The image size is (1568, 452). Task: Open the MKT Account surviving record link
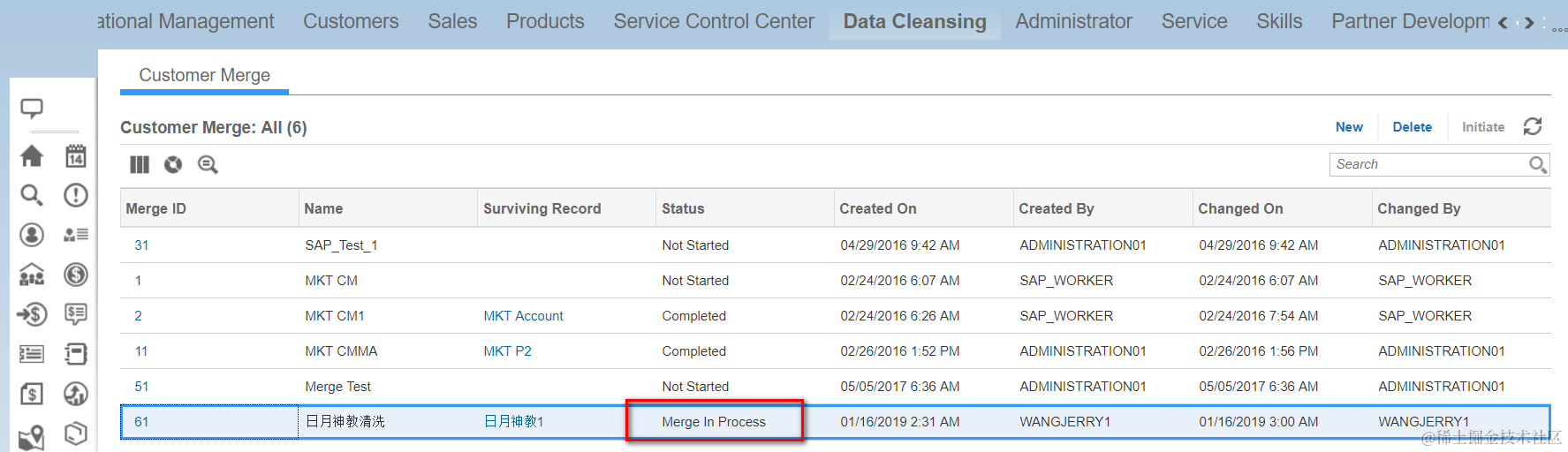click(523, 316)
